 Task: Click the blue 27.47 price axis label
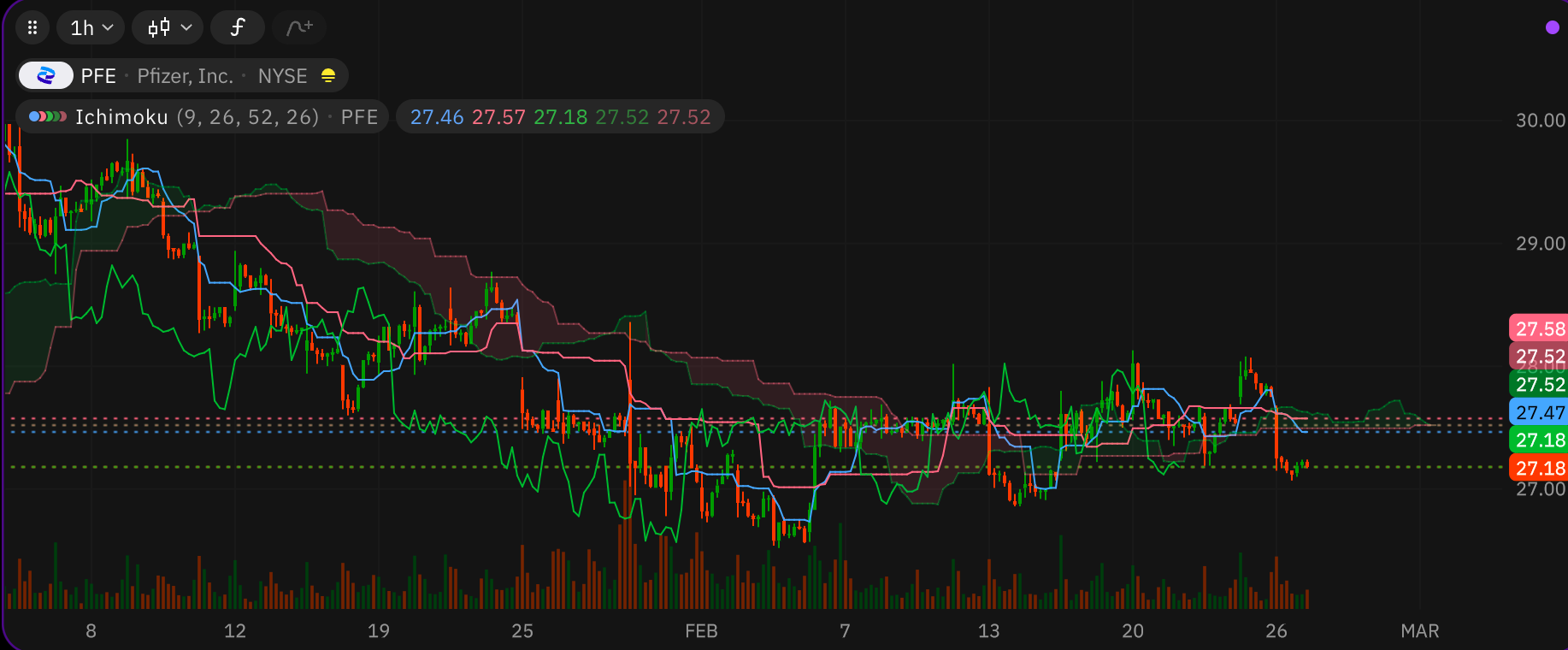[x=1539, y=412]
